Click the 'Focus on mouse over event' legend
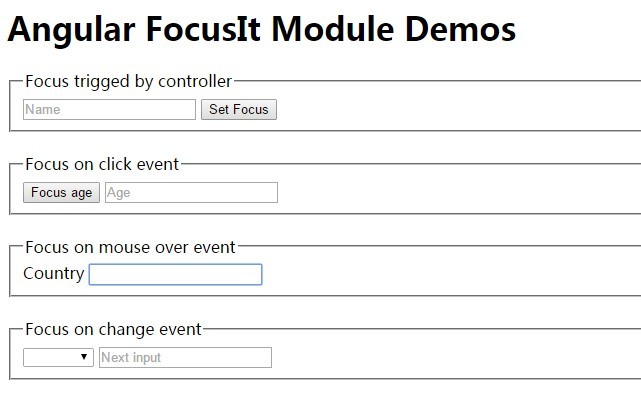The image size is (641, 395). point(130,247)
